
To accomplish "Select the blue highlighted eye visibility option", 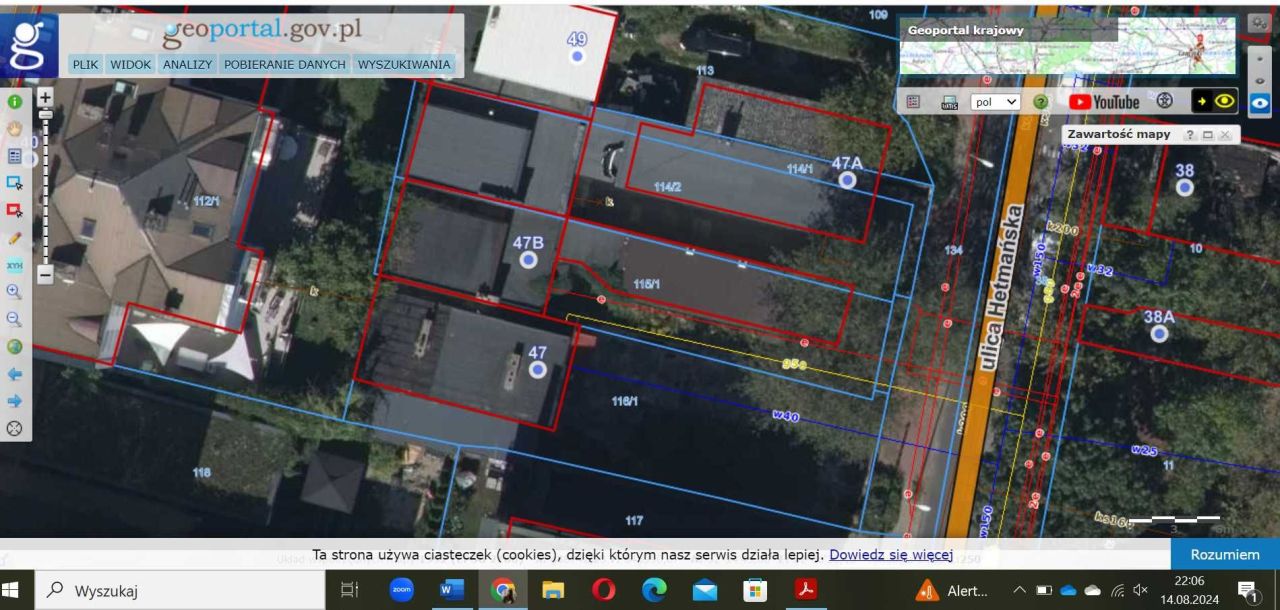I will pyautogui.click(x=1260, y=102).
